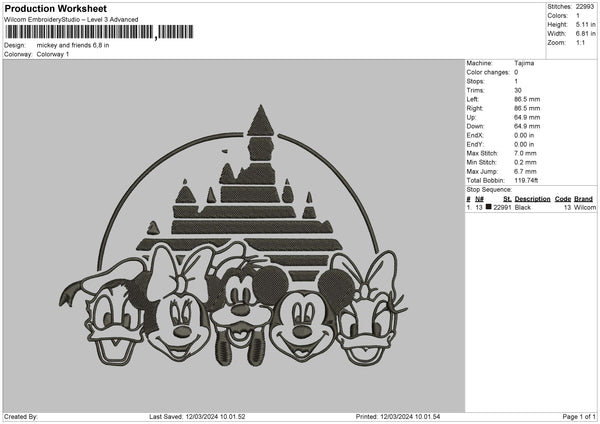
Task: Click the barcode under the worksheet title
Action: coord(99,32)
